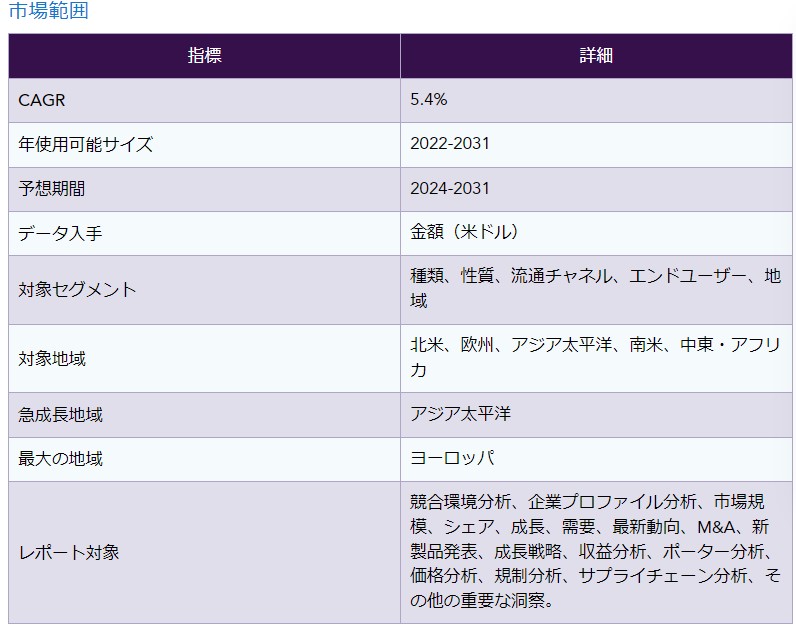
Task: Select the 対象セグメント row label
Action: click(x=77, y=290)
